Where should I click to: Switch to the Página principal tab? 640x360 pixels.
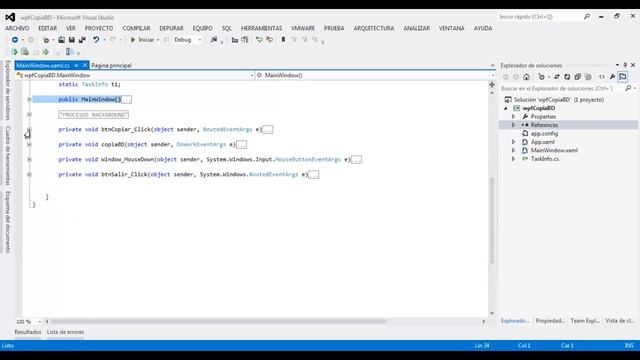111,65
